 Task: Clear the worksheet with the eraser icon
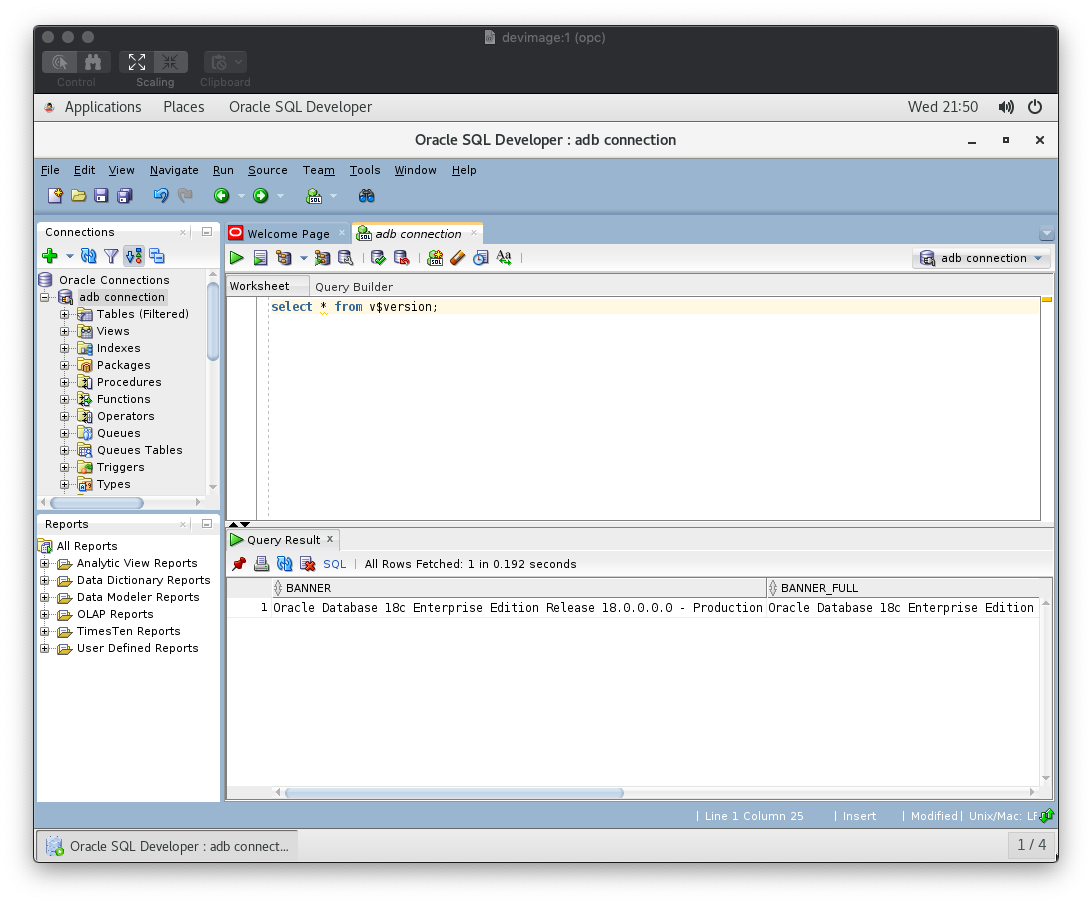458,258
